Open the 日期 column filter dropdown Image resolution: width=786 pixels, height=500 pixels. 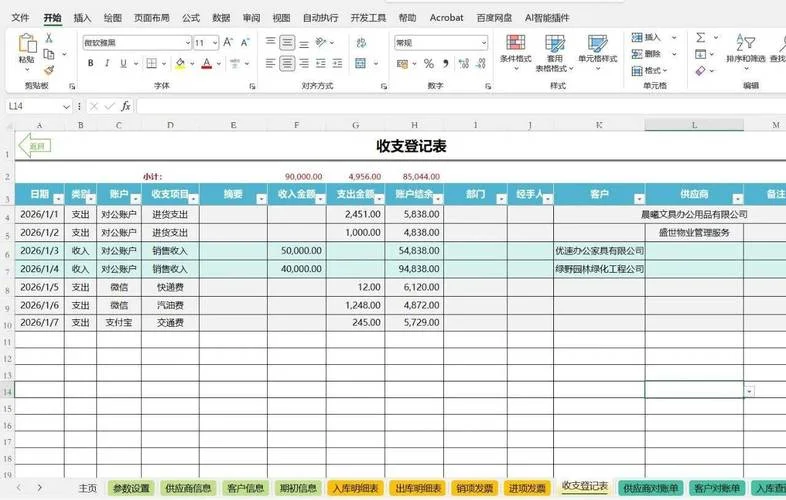point(58,199)
